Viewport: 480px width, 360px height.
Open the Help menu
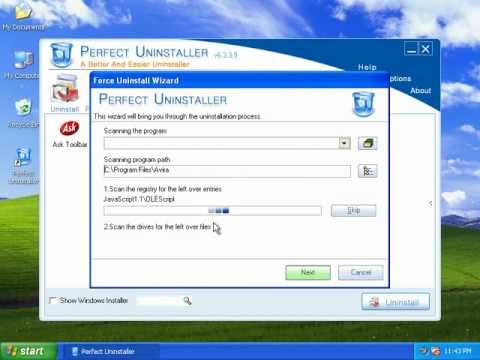pyautogui.click(x=367, y=67)
